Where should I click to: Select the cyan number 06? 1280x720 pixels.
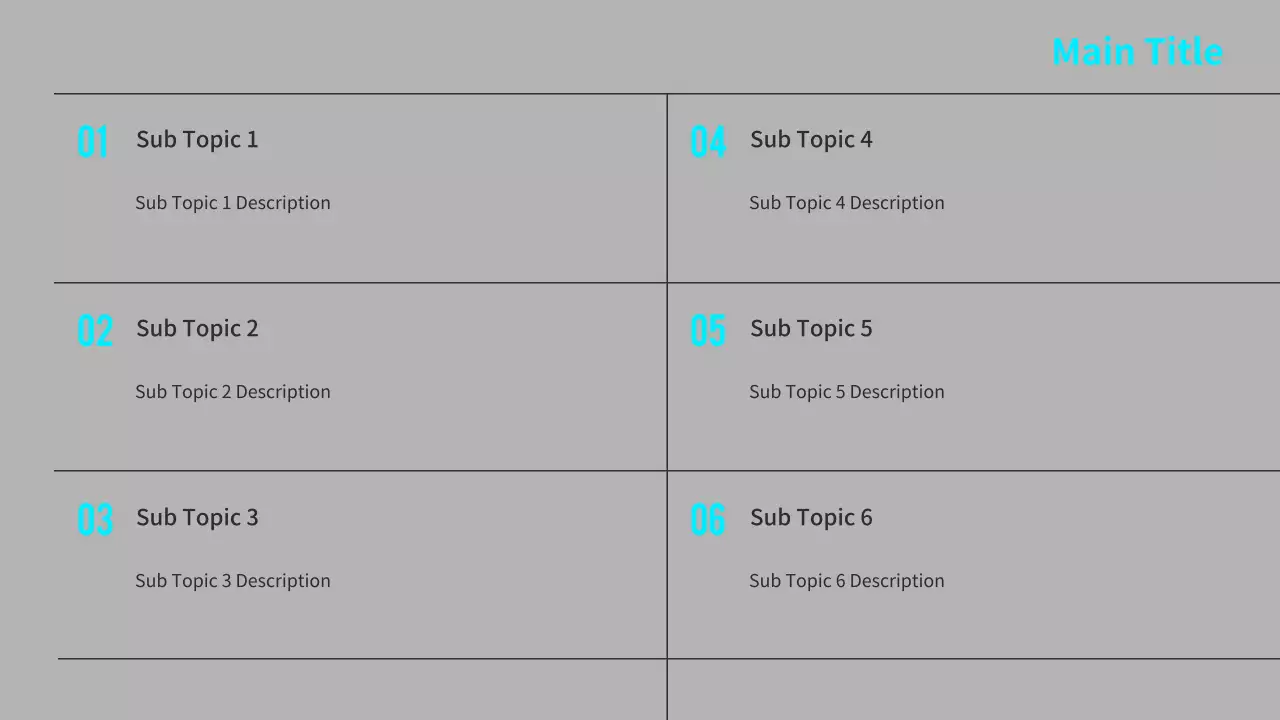tap(708, 520)
